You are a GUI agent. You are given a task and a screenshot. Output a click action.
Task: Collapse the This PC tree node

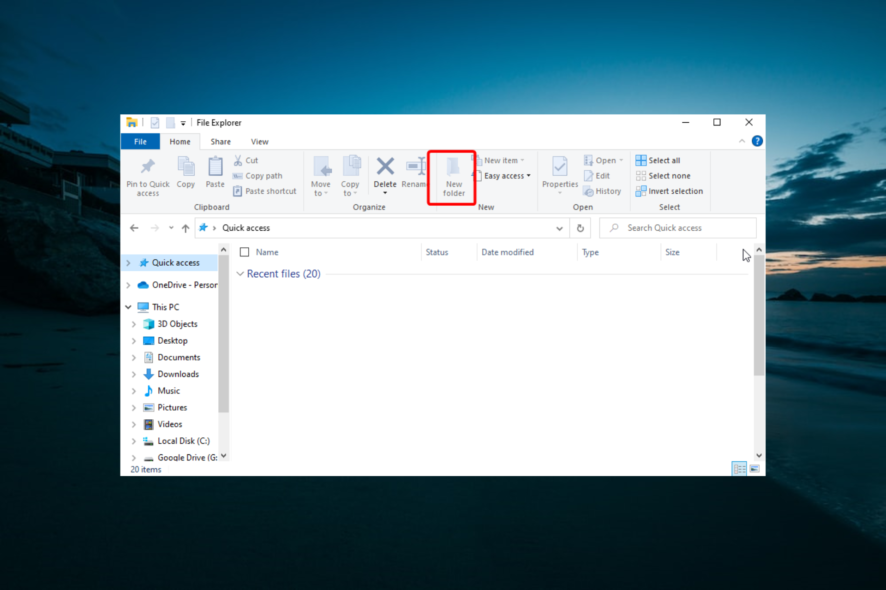[128, 307]
